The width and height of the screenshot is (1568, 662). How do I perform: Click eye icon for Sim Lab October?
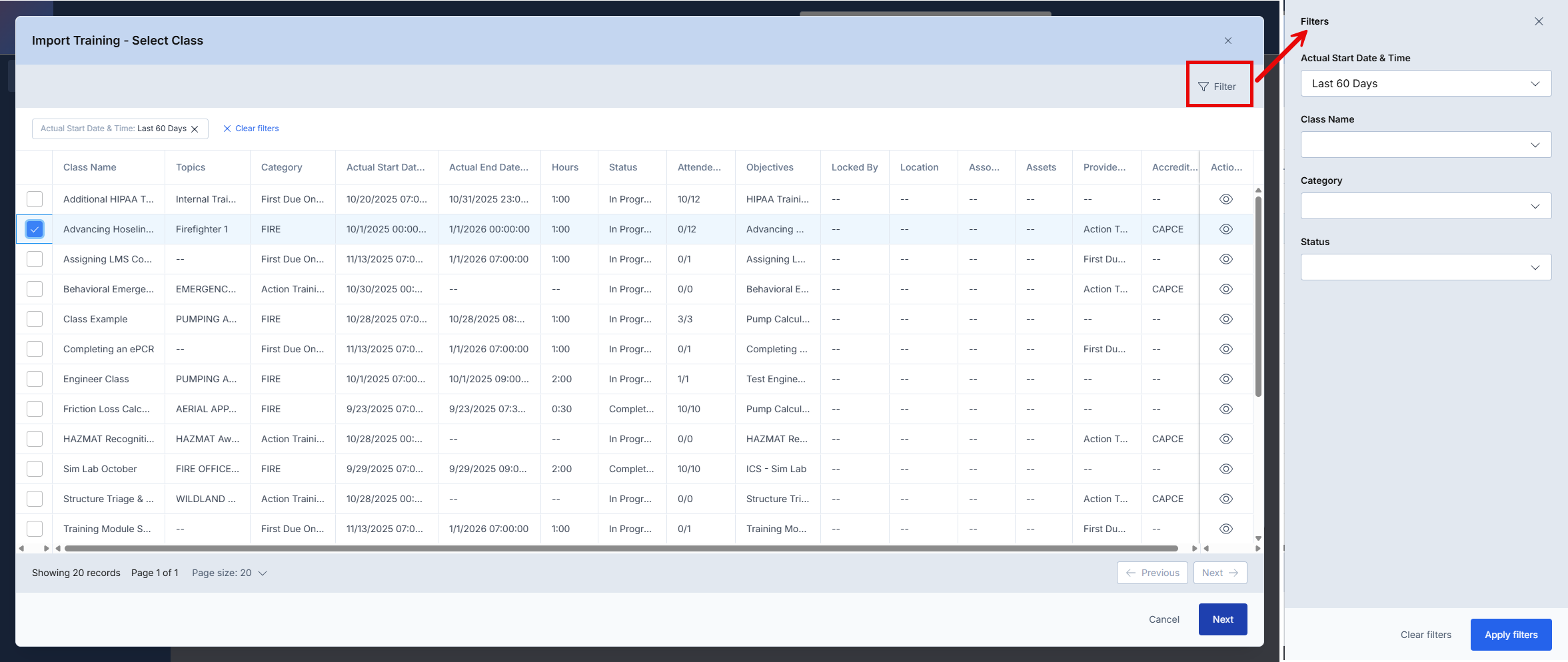click(1225, 469)
